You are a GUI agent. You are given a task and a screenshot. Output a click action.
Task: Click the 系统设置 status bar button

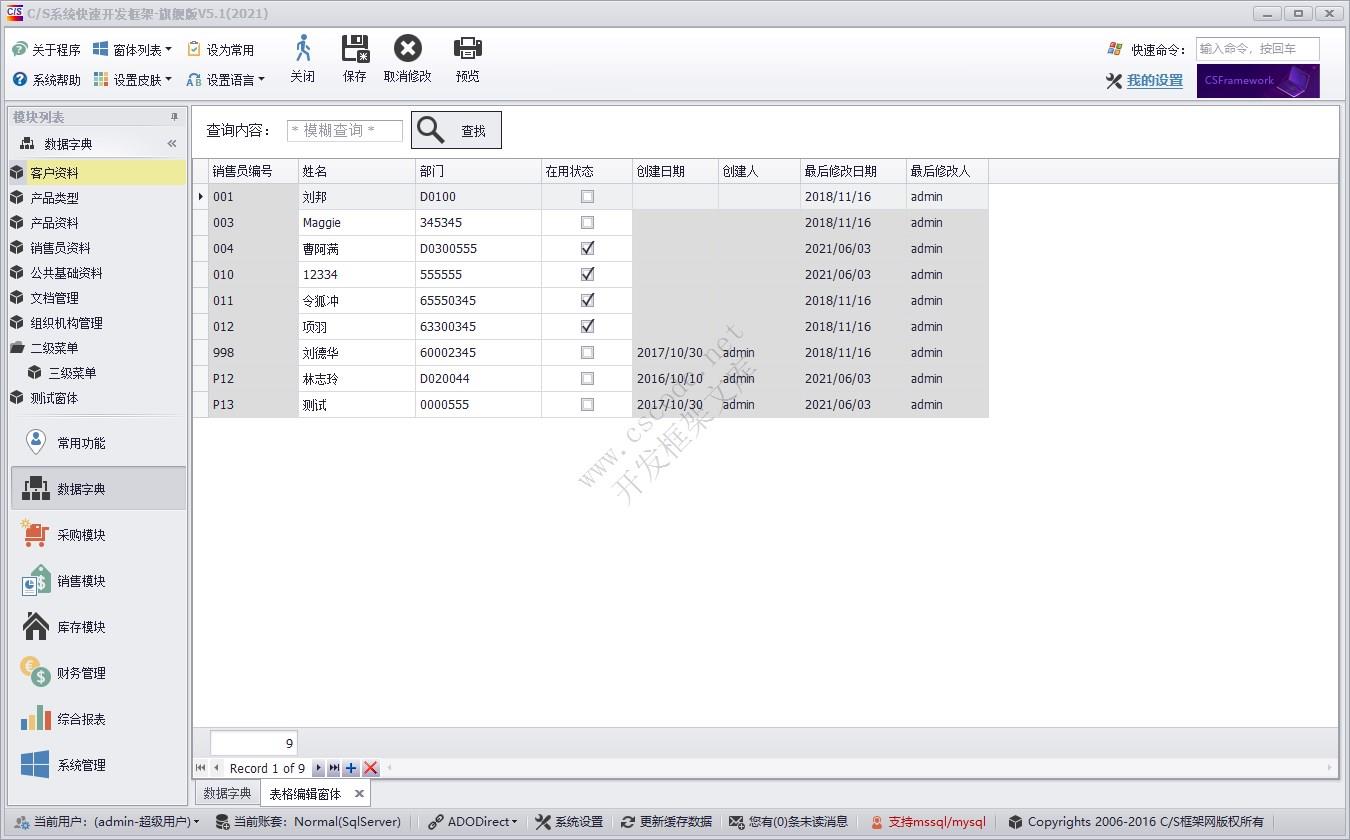pos(569,822)
